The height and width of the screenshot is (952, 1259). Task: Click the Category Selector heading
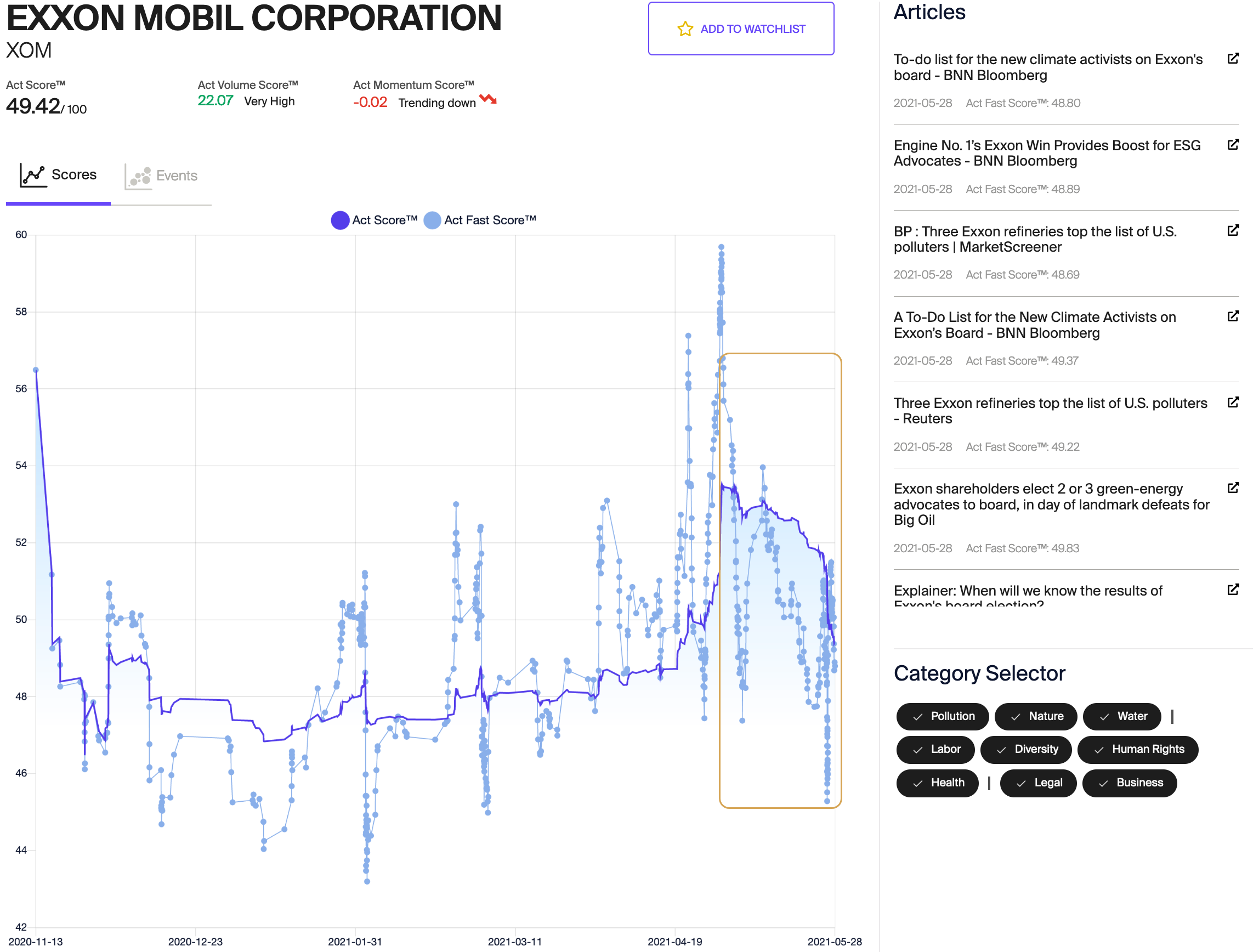[979, 673]
